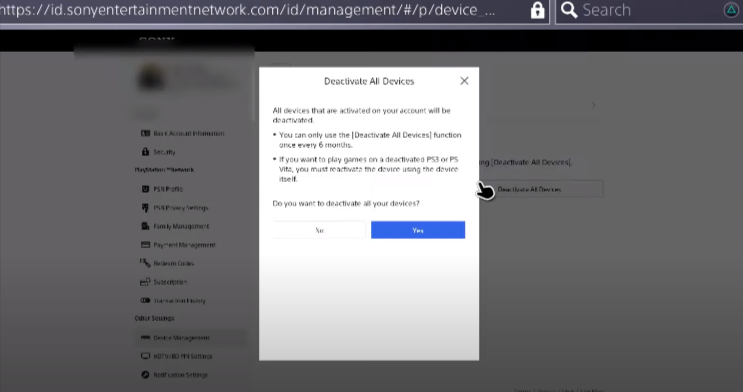Screen dimensions: 743x392
Task: Click the Transaction History icon
Action: click(145, 300)
